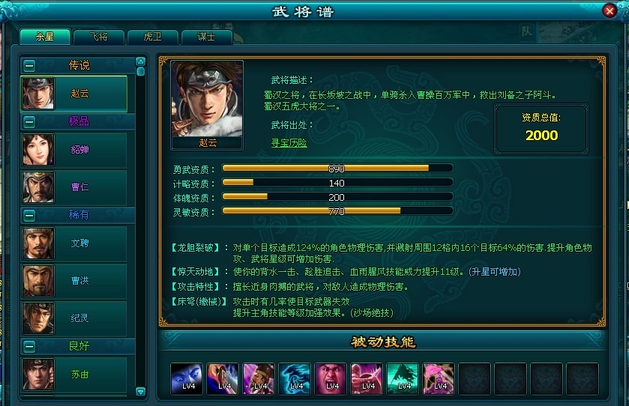Collapse the 极品 category
Viewport: 629px width, 406px height.
[29, 122]
